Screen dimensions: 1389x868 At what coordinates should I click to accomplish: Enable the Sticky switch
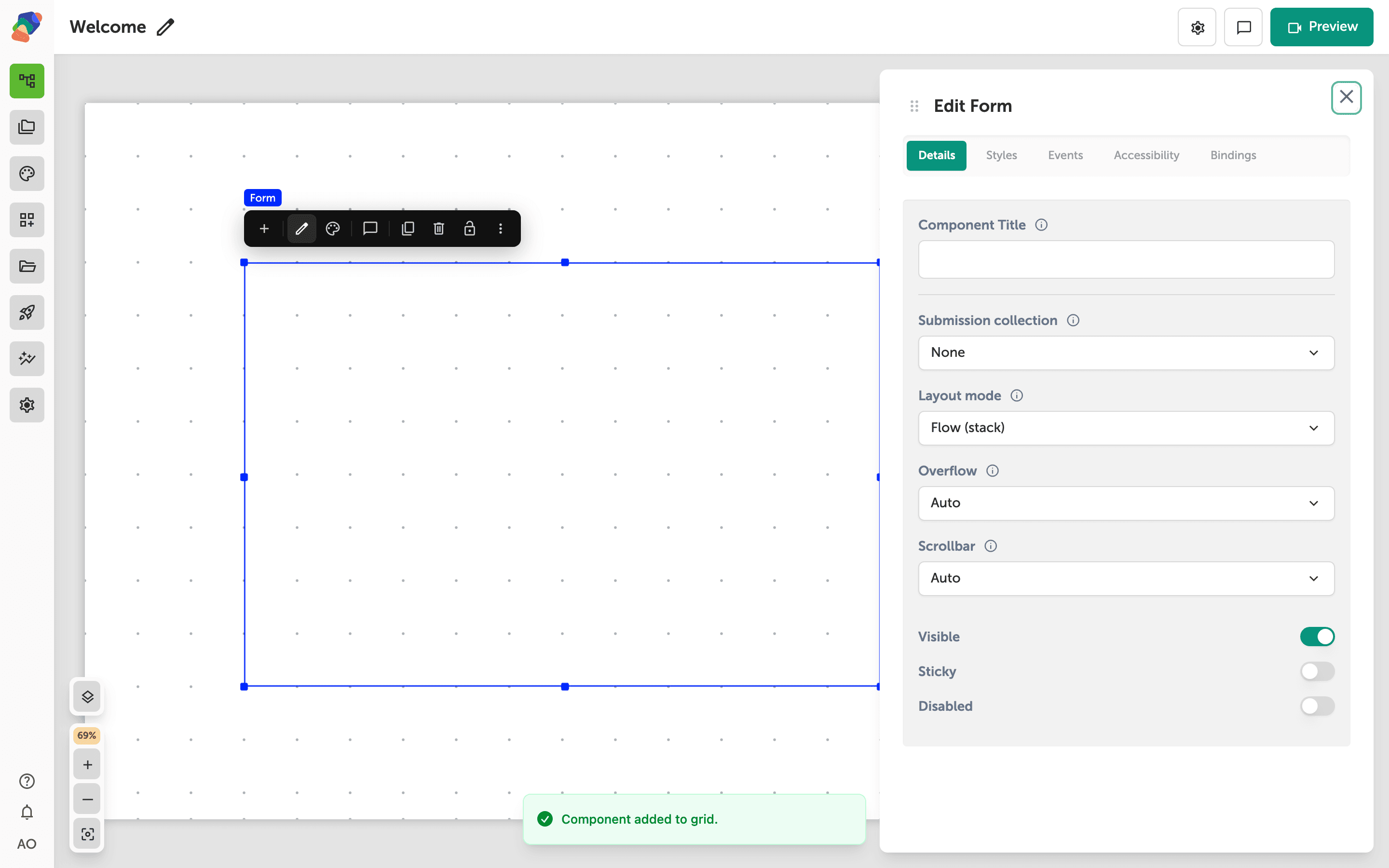pyautogui.click(x=1317, y=671)
